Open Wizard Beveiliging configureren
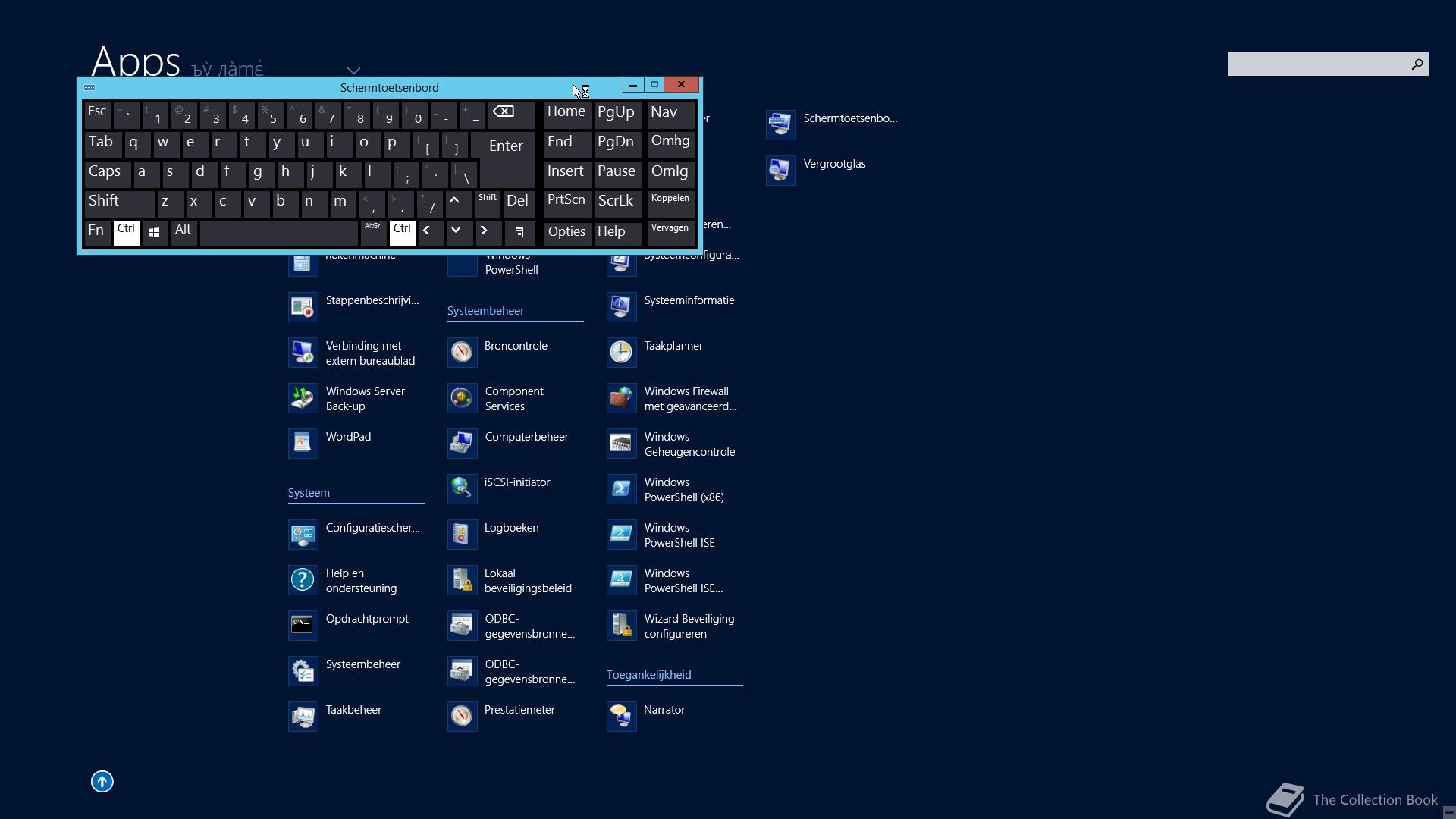1456x819 pixels. coord(621,625)
